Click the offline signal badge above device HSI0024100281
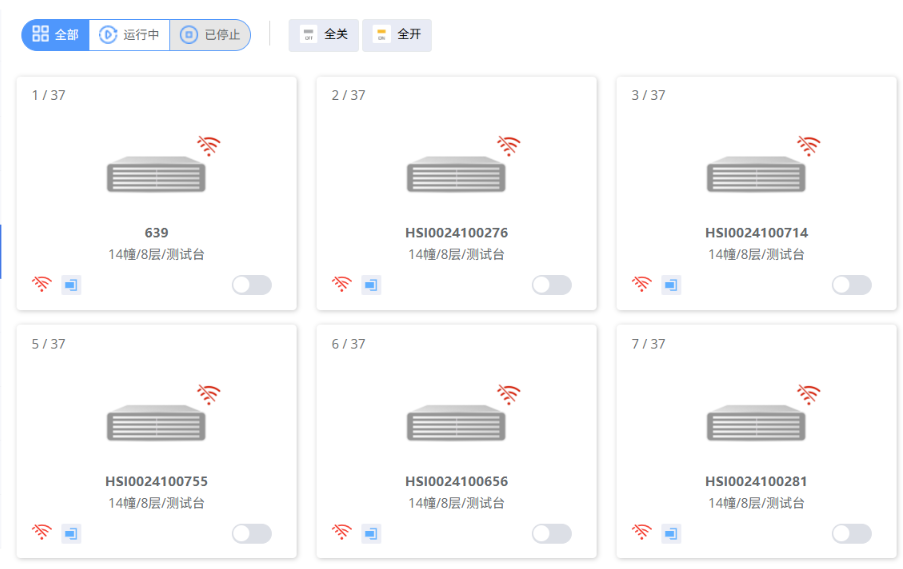This screenshot has height=569, width=903. (808, 395)
